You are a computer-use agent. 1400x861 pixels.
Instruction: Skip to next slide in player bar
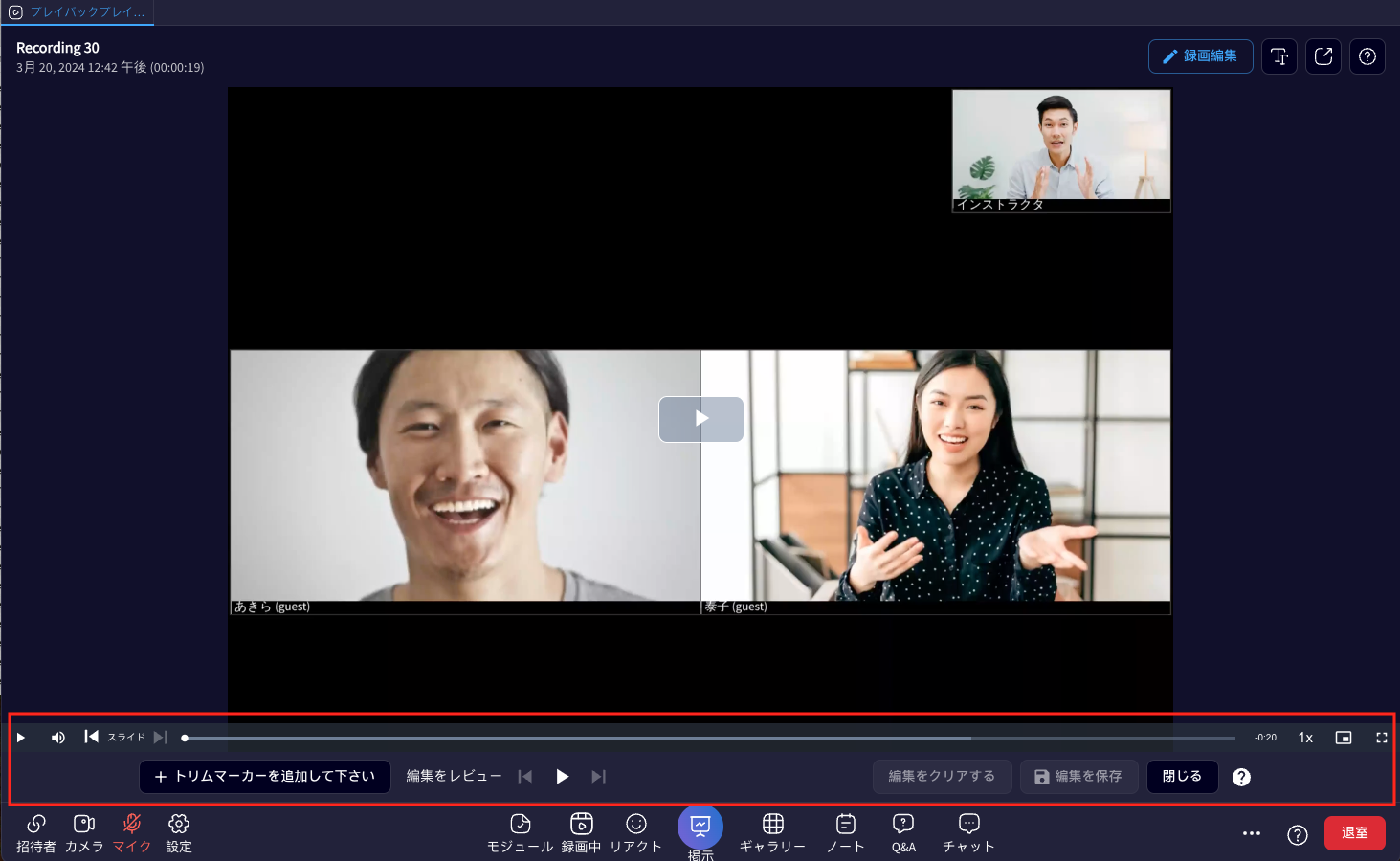(161, 738)
